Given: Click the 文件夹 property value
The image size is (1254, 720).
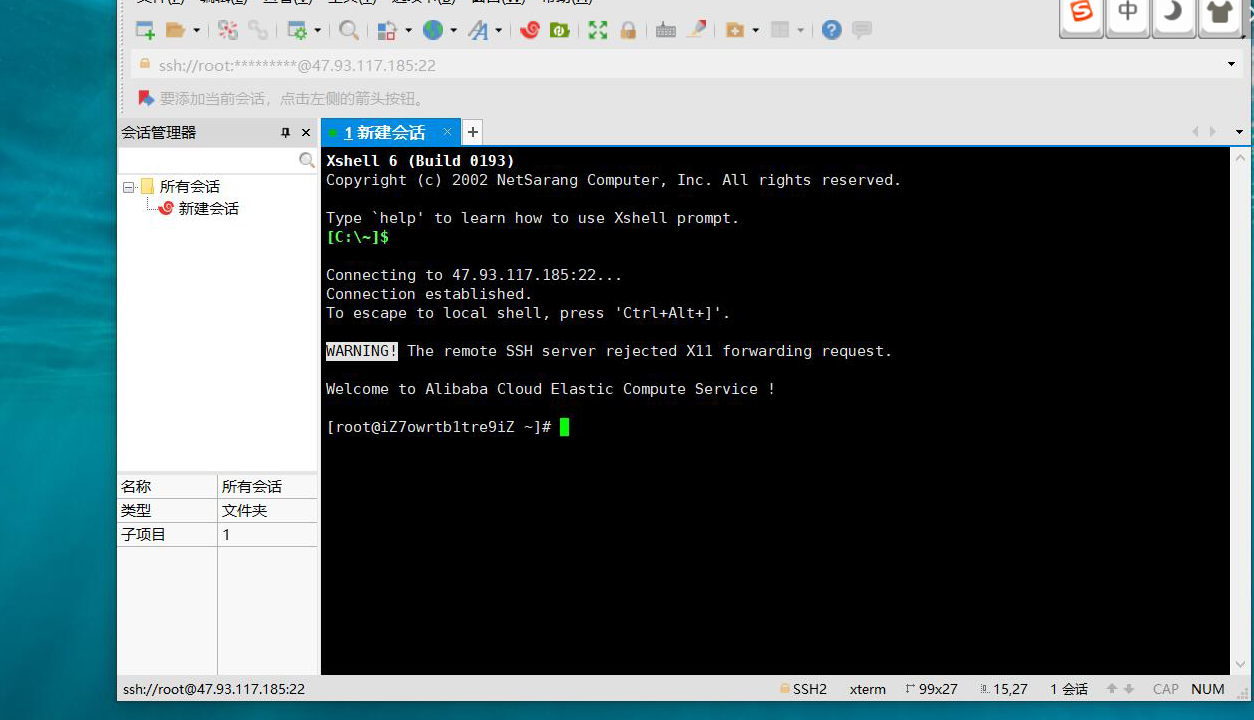Looking at the screenshot, I should point(245,511).
